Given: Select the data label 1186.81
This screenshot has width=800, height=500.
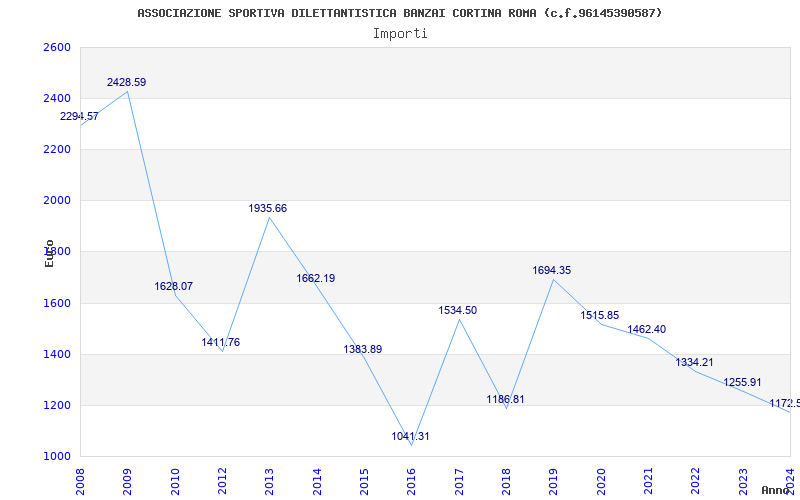Looking at the screenshot, I should pos(505,399).
